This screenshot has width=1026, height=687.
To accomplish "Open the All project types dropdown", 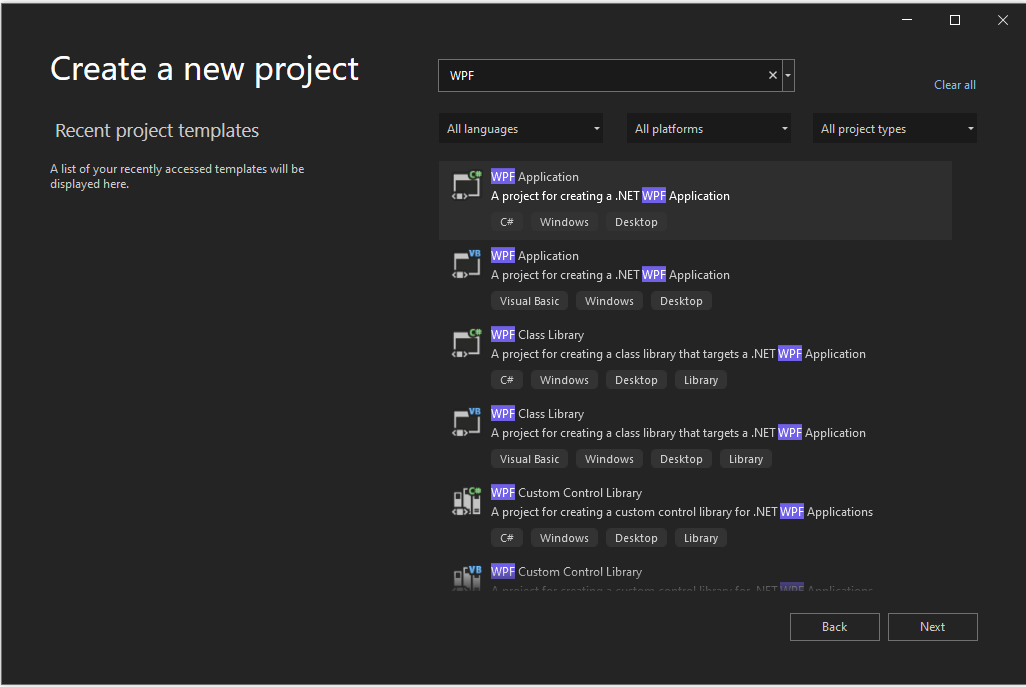I will 894,128.
